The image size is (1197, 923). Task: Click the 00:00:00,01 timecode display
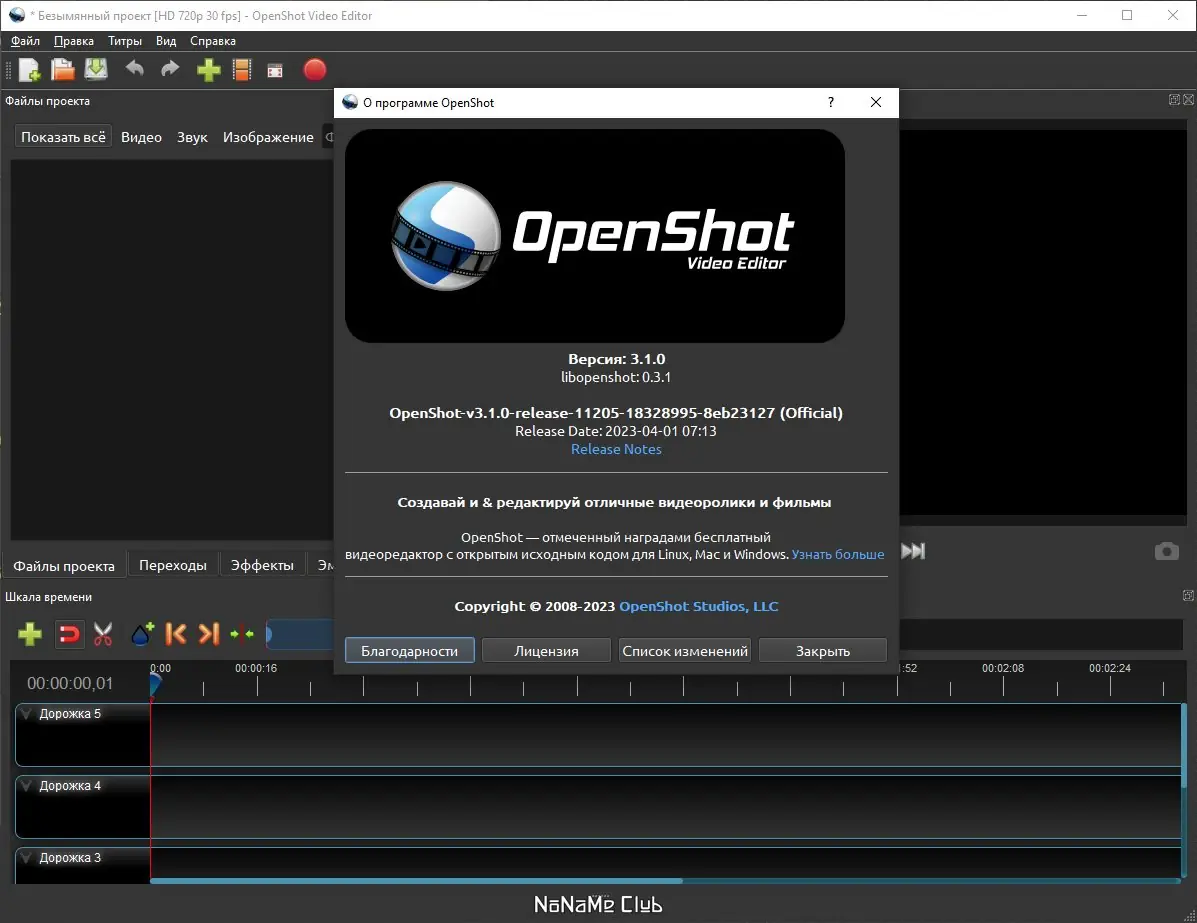tap(70, 683)
